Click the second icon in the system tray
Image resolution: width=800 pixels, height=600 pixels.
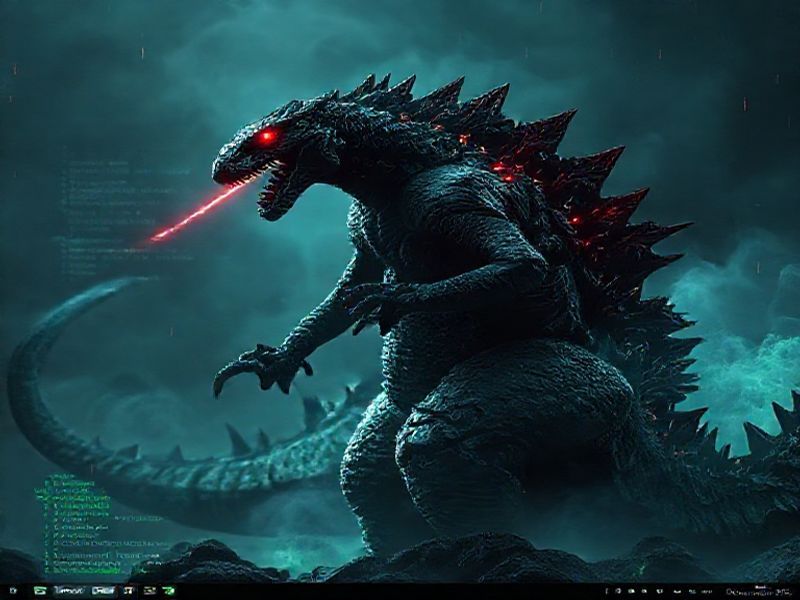point(618,591)
